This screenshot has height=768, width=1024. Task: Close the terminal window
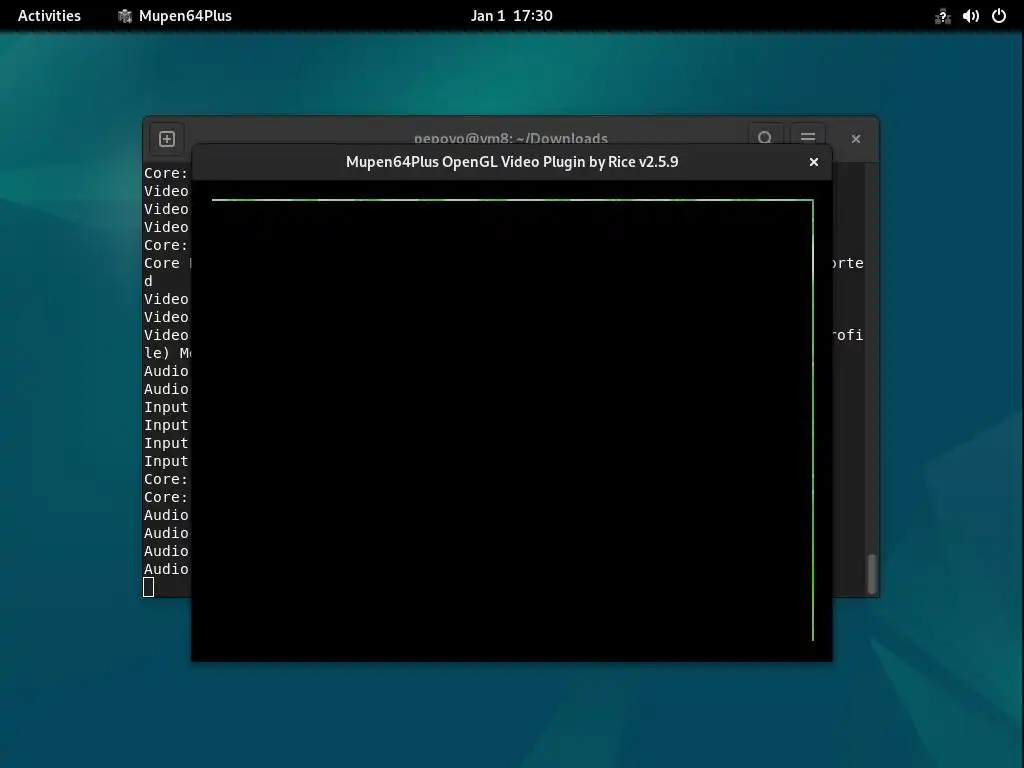click(x=856, y=138)
